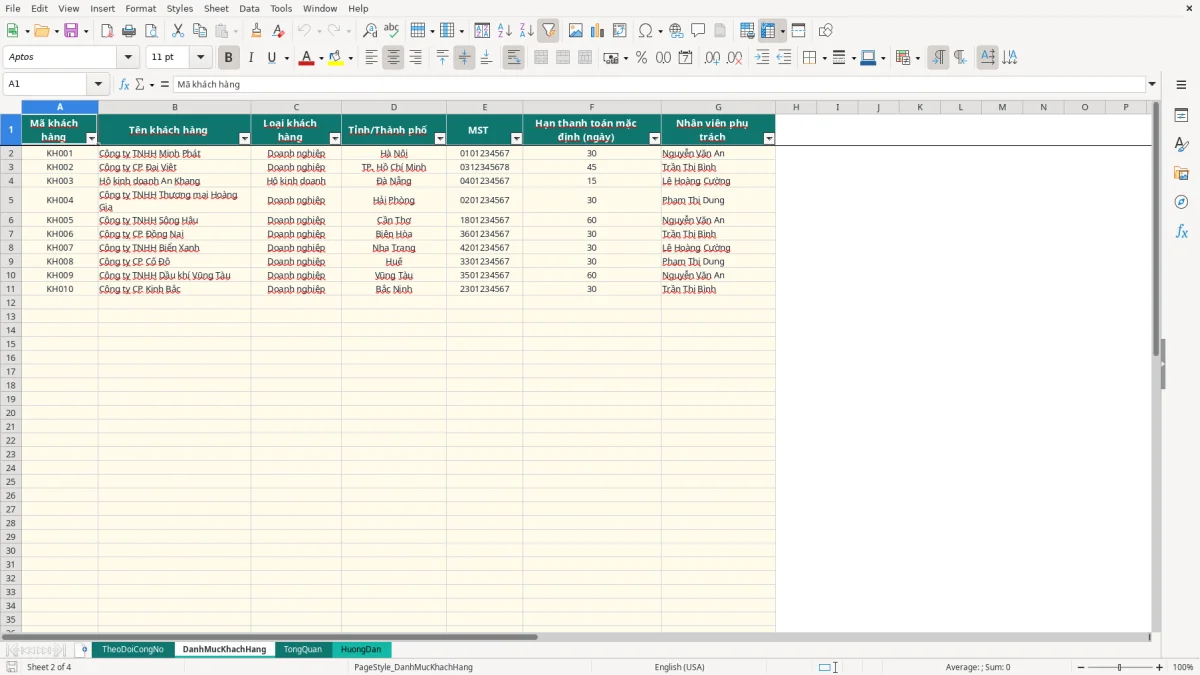Screen dimensions: 1200x675
Task: Toggle Center Horizontally alignment
Action: coord(393,58)
